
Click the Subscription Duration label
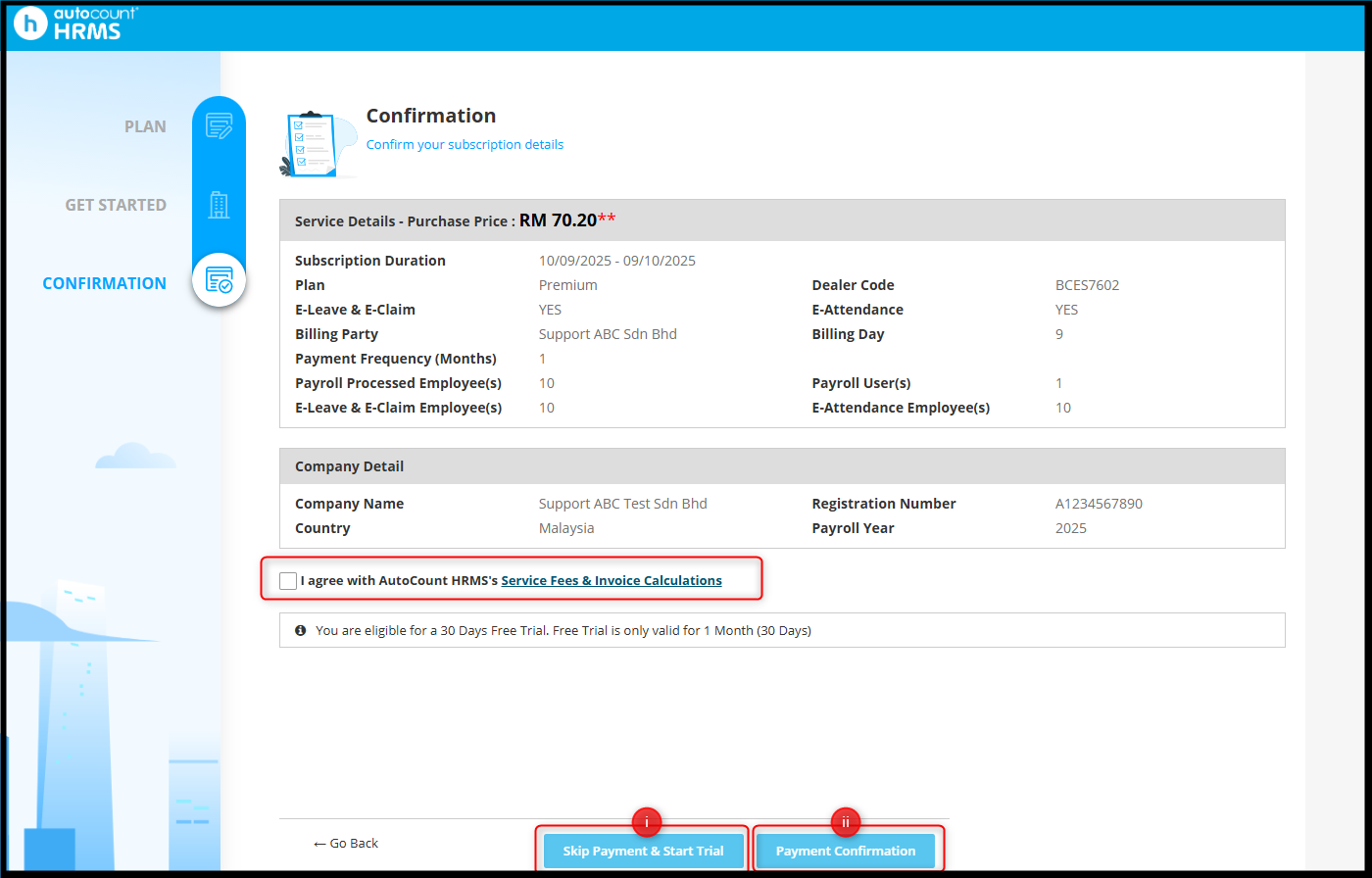(370, 261)
